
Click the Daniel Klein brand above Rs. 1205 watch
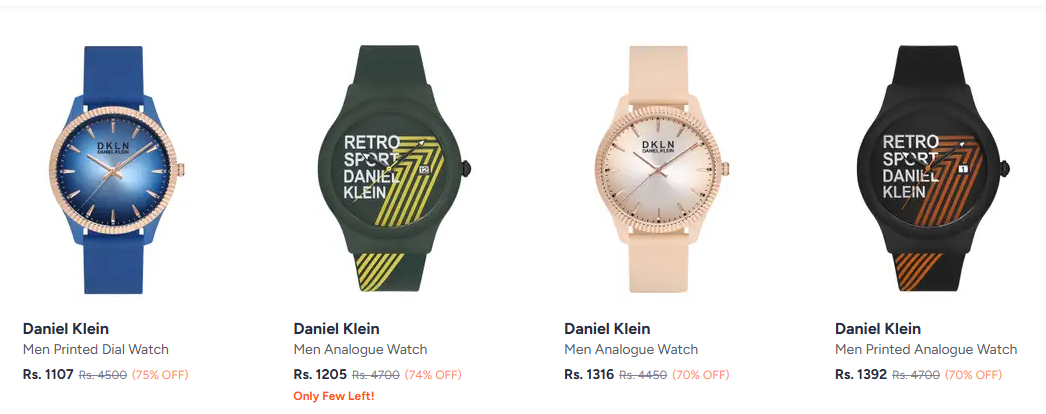click(x=337, y=328)
